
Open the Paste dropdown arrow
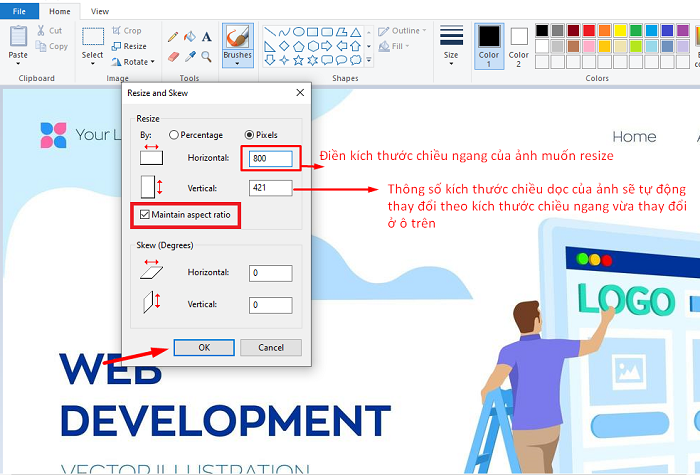tap(18, 64)
